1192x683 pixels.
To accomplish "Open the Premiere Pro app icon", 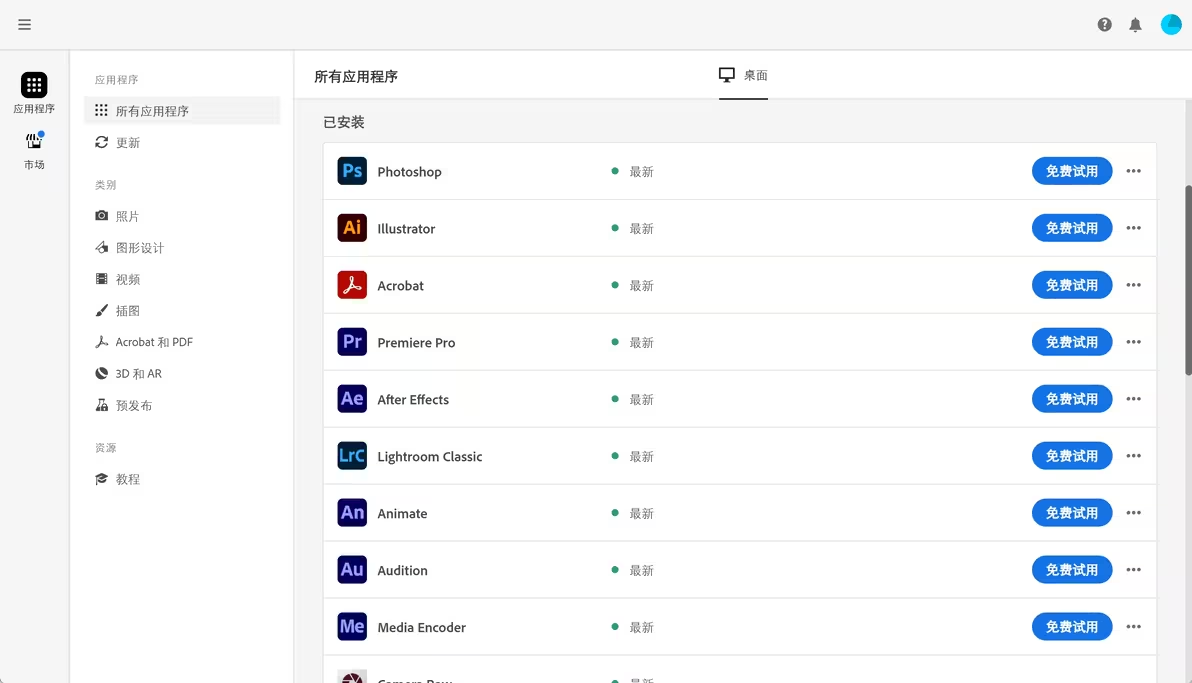I will (x=352, y=342).
